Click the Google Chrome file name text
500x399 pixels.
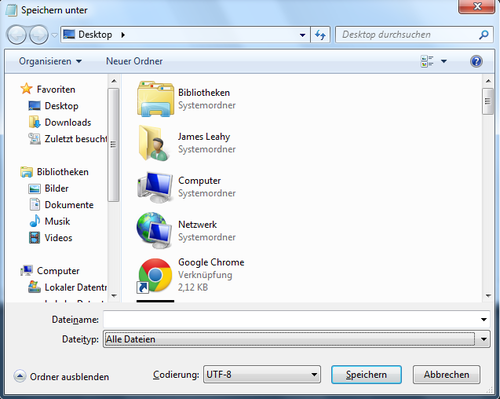pos(211,262)
